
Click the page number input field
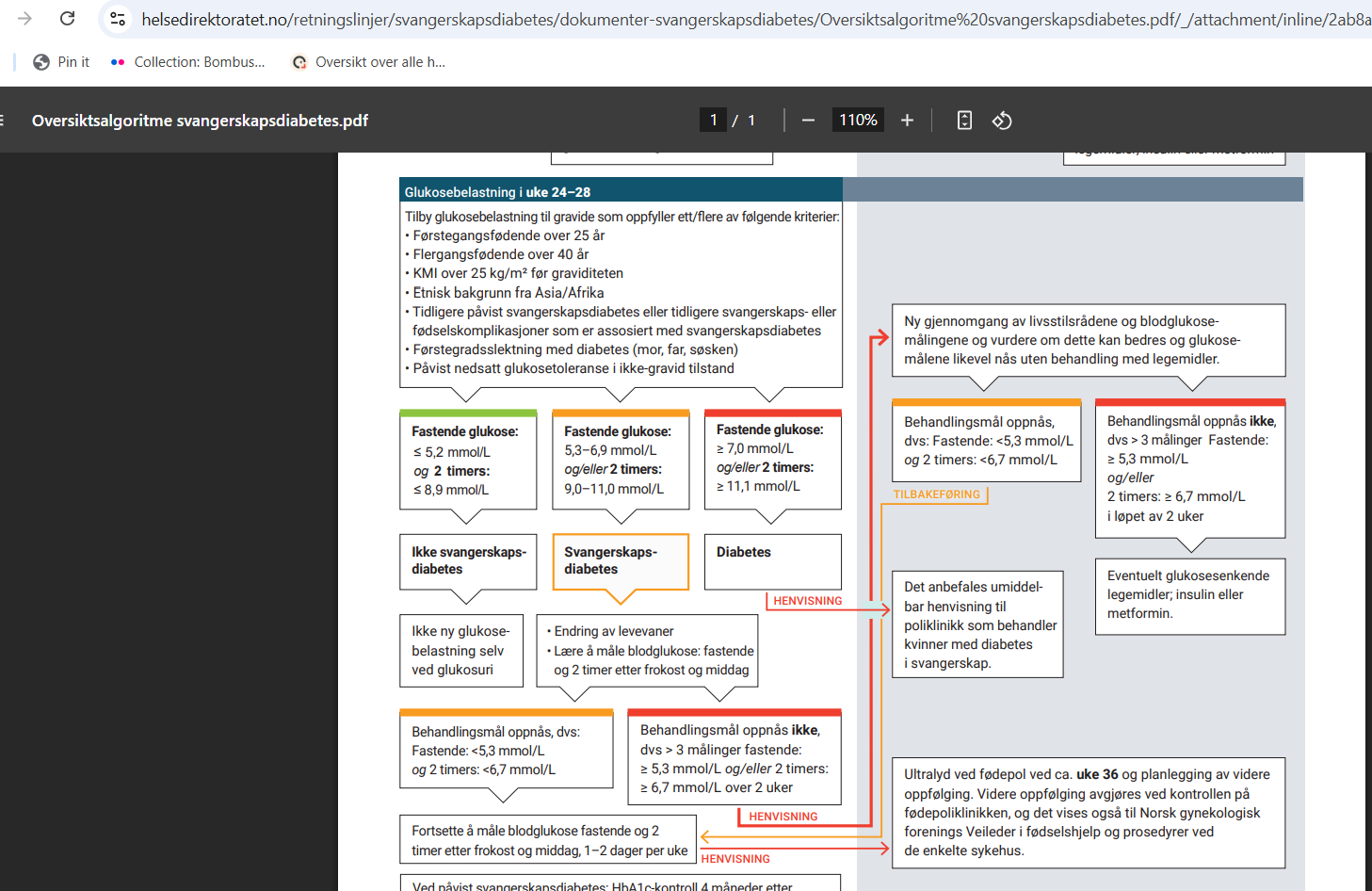713,120
